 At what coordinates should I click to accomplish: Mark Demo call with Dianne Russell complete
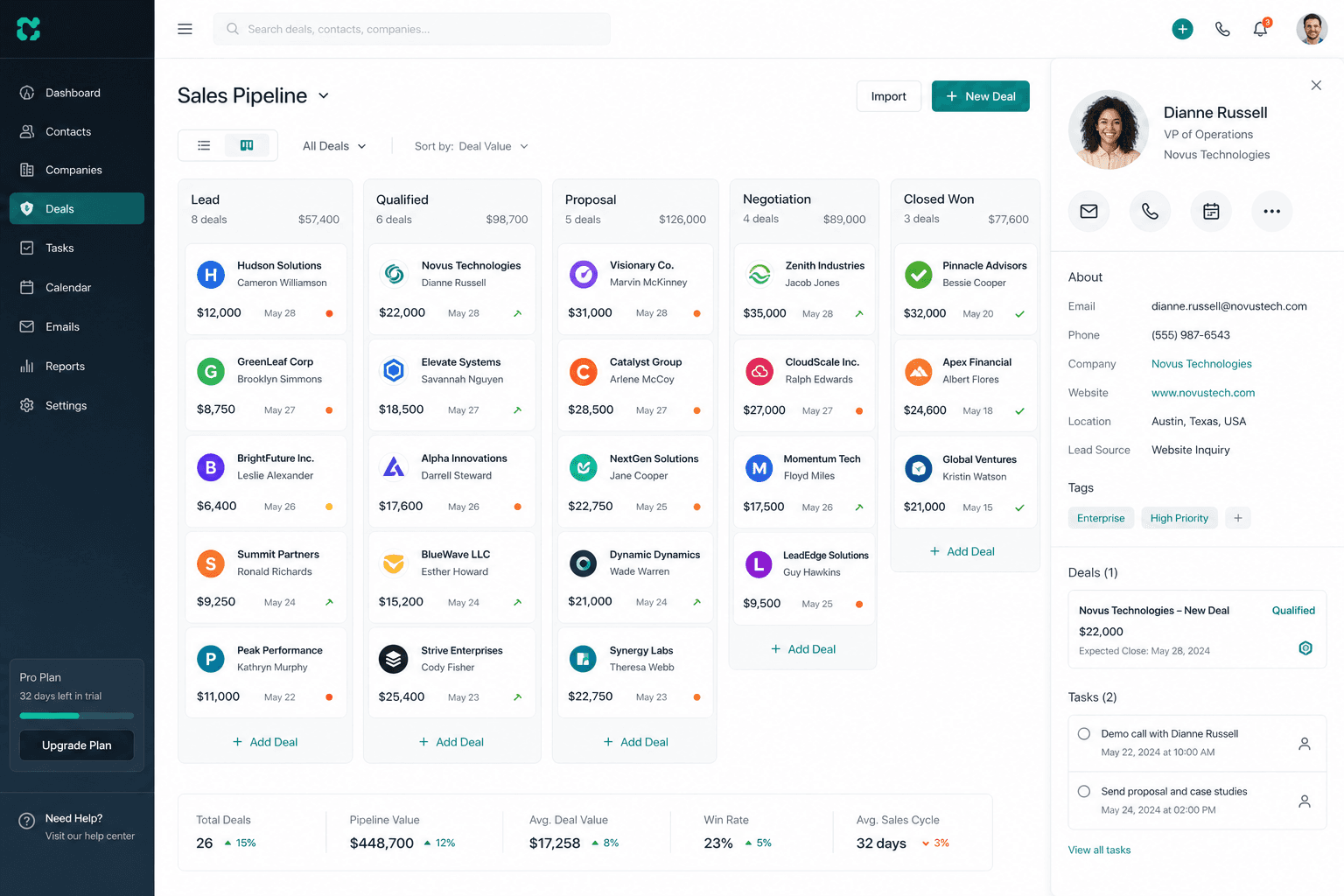click(1083, 733)
